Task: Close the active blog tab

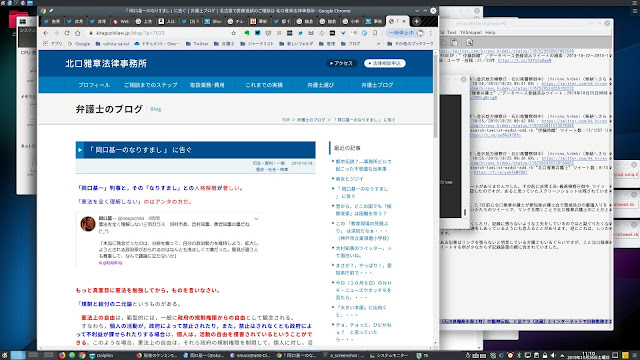Action: coord(404,21)
